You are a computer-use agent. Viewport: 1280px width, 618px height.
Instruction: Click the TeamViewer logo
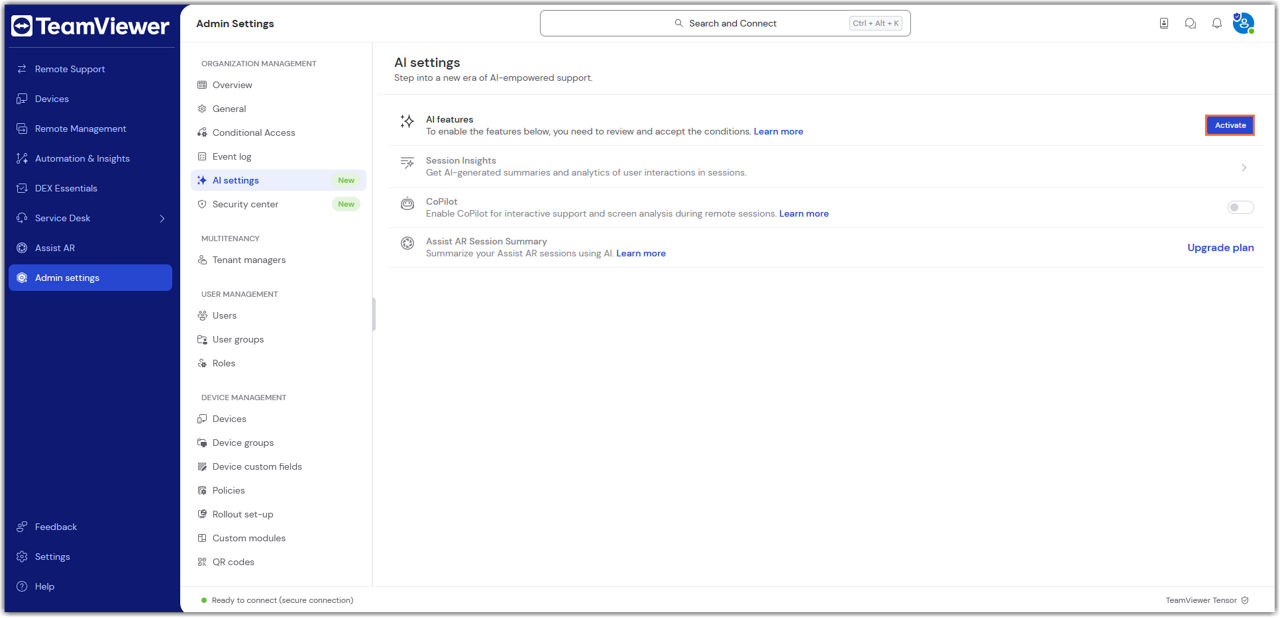pos(90,26)
